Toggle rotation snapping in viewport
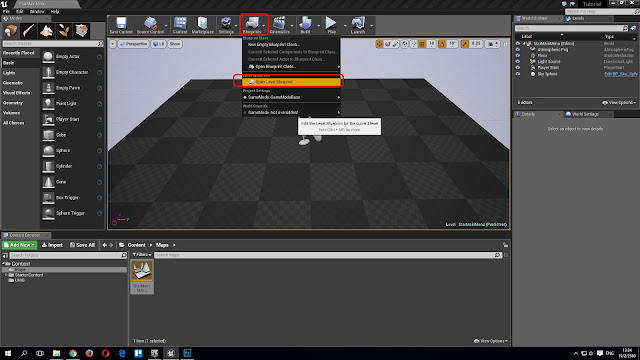 click(442, 44)
